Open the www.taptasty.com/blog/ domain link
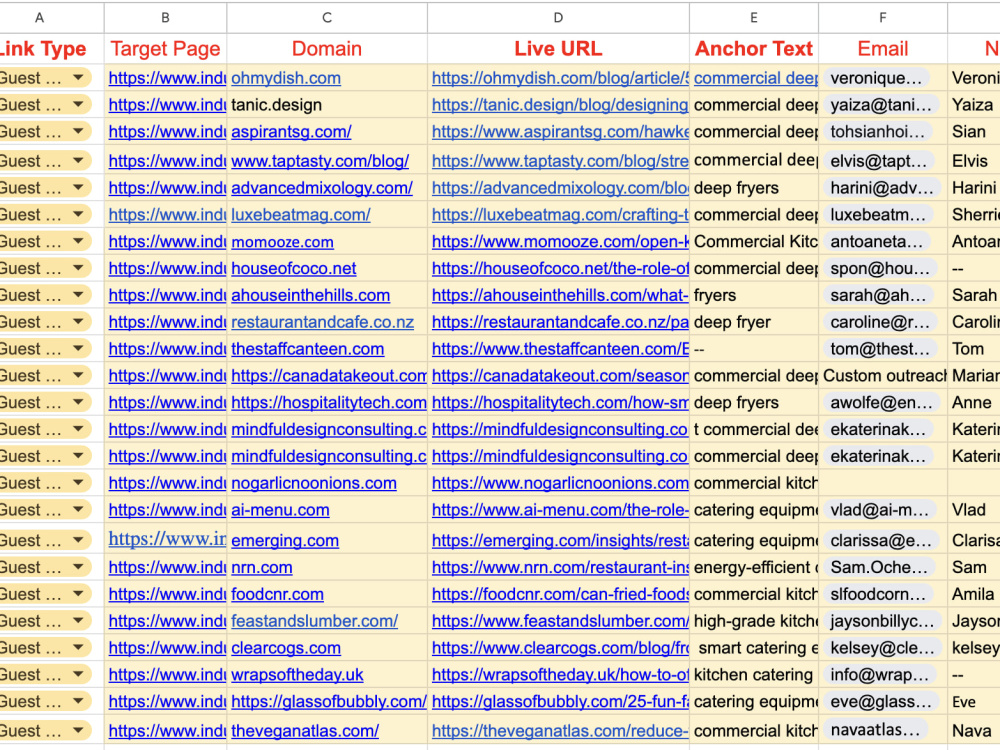Image resolution: width=1000 pixels, height=750 pixels. [320, 161]
